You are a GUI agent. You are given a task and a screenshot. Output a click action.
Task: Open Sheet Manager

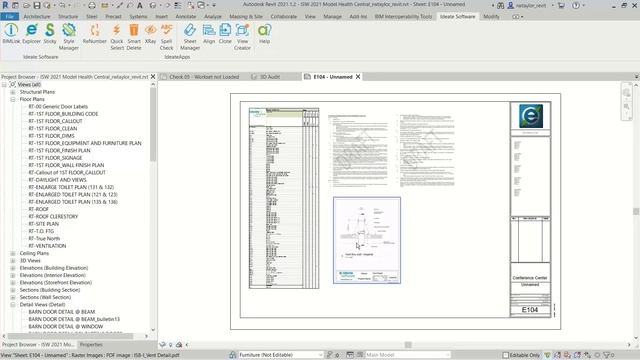[x=190, y=37]
